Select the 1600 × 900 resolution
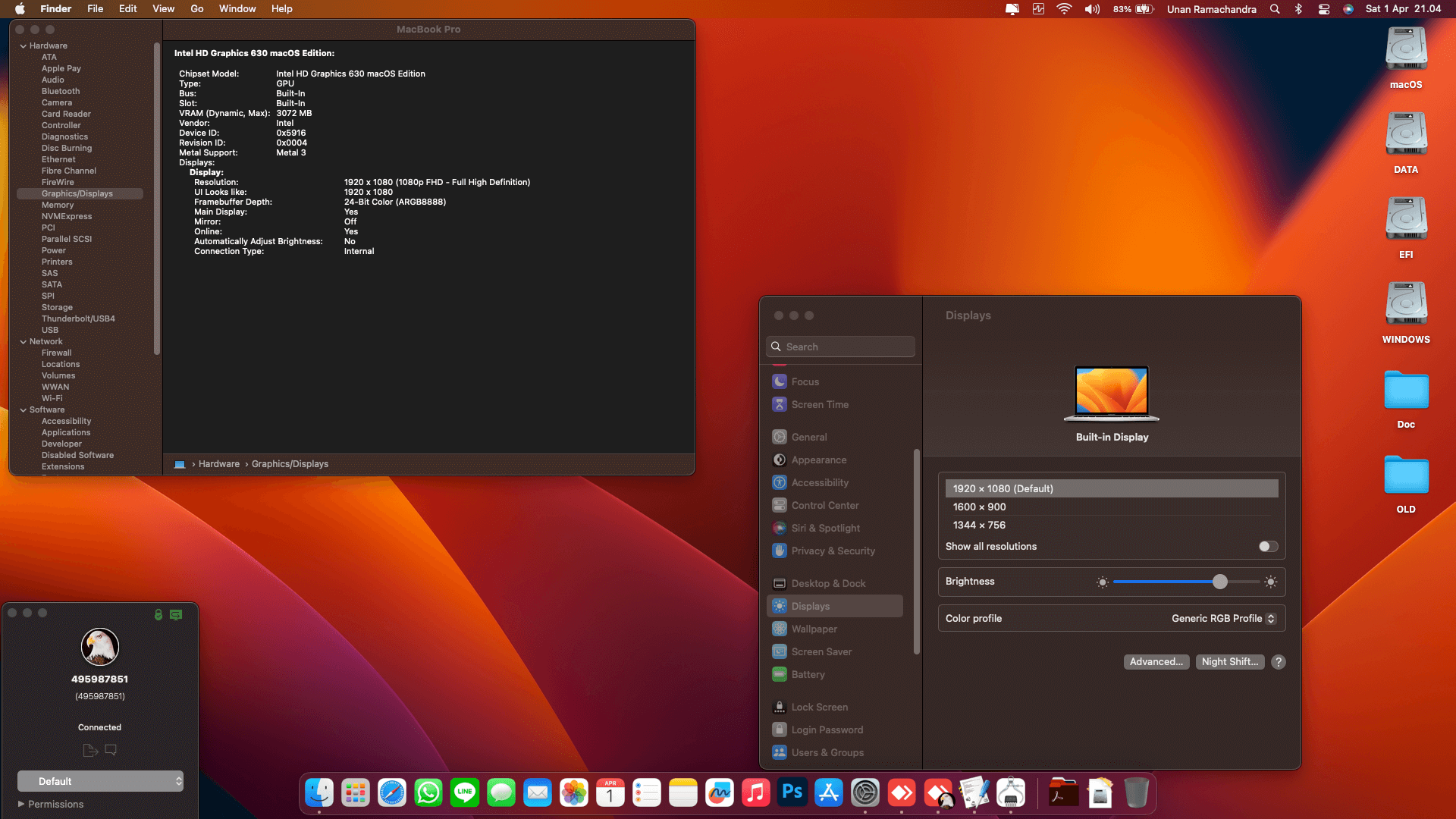Image resolution: width=1456 pixels, height=819 pixels. coord(980,507)
